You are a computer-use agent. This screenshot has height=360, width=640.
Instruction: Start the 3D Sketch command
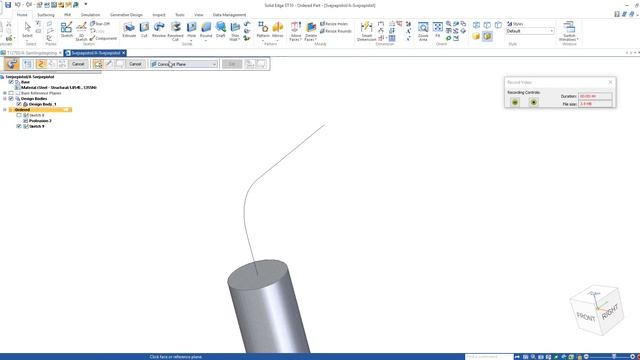pyautogui.click(x=81, y=31)
